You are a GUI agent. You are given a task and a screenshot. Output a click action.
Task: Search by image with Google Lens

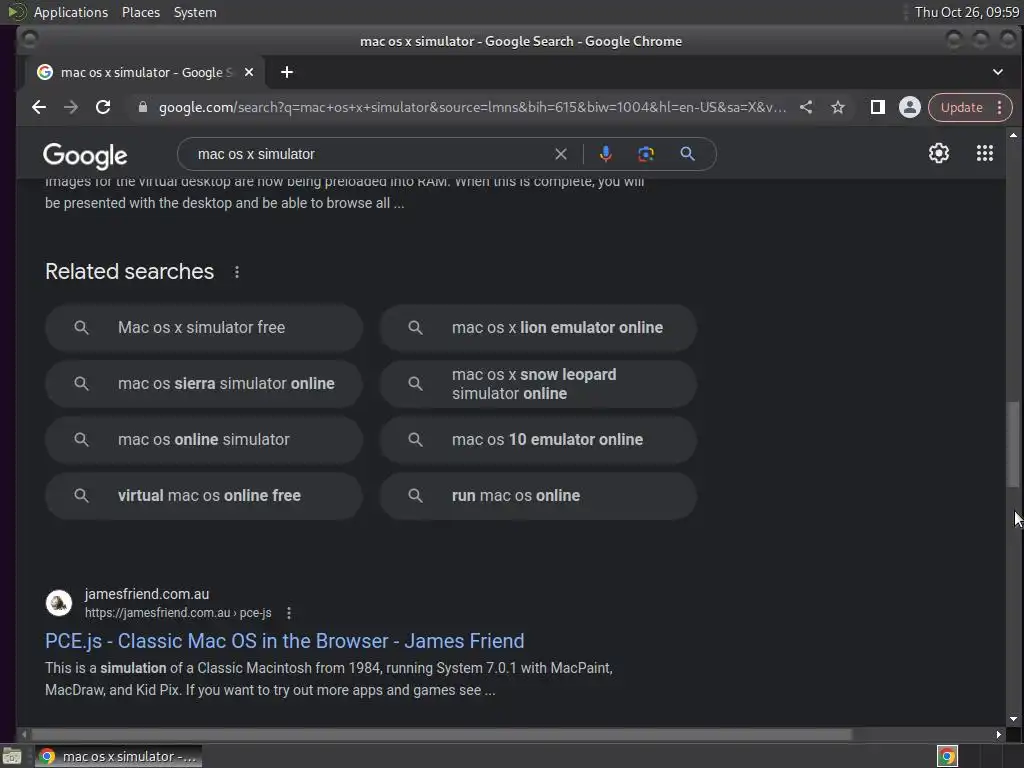click(646, 154)
